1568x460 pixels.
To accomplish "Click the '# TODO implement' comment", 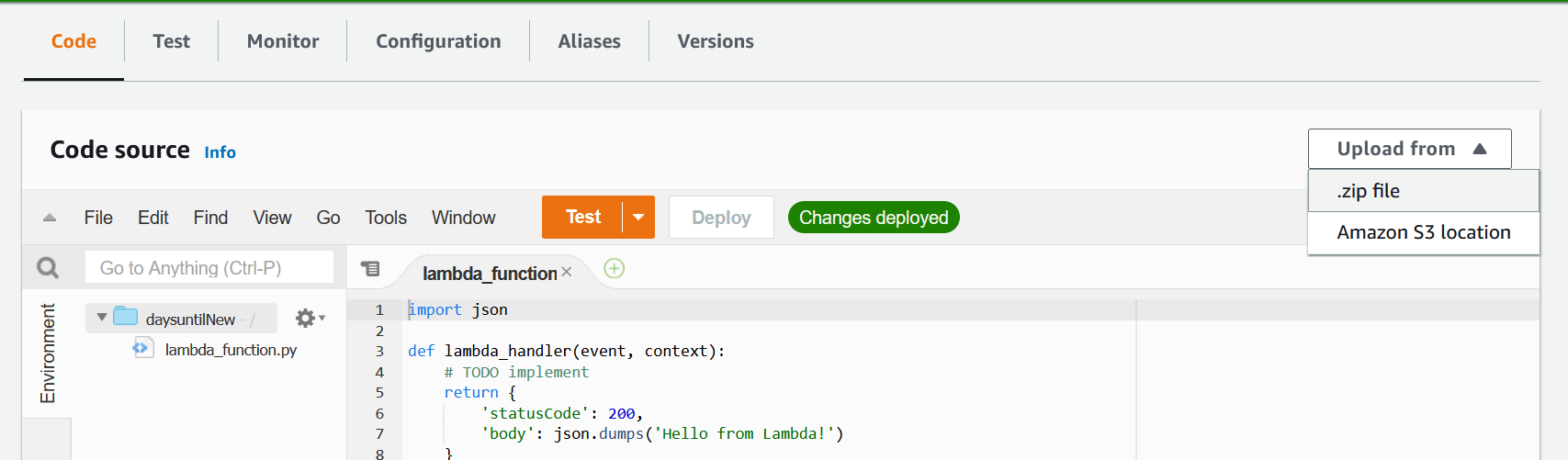I will coord(516,372).
